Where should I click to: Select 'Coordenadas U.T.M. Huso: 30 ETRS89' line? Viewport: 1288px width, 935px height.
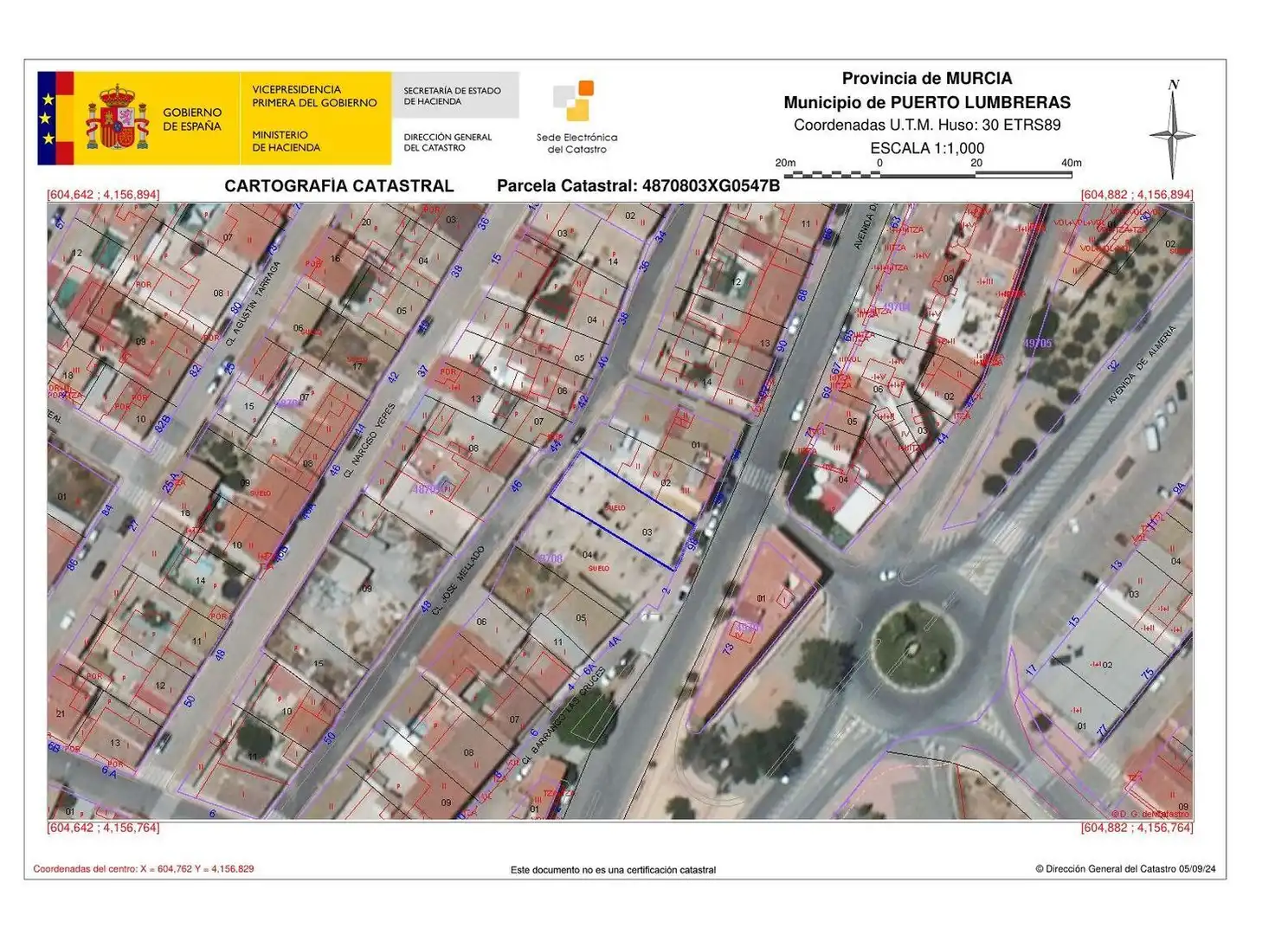[927, 125]
